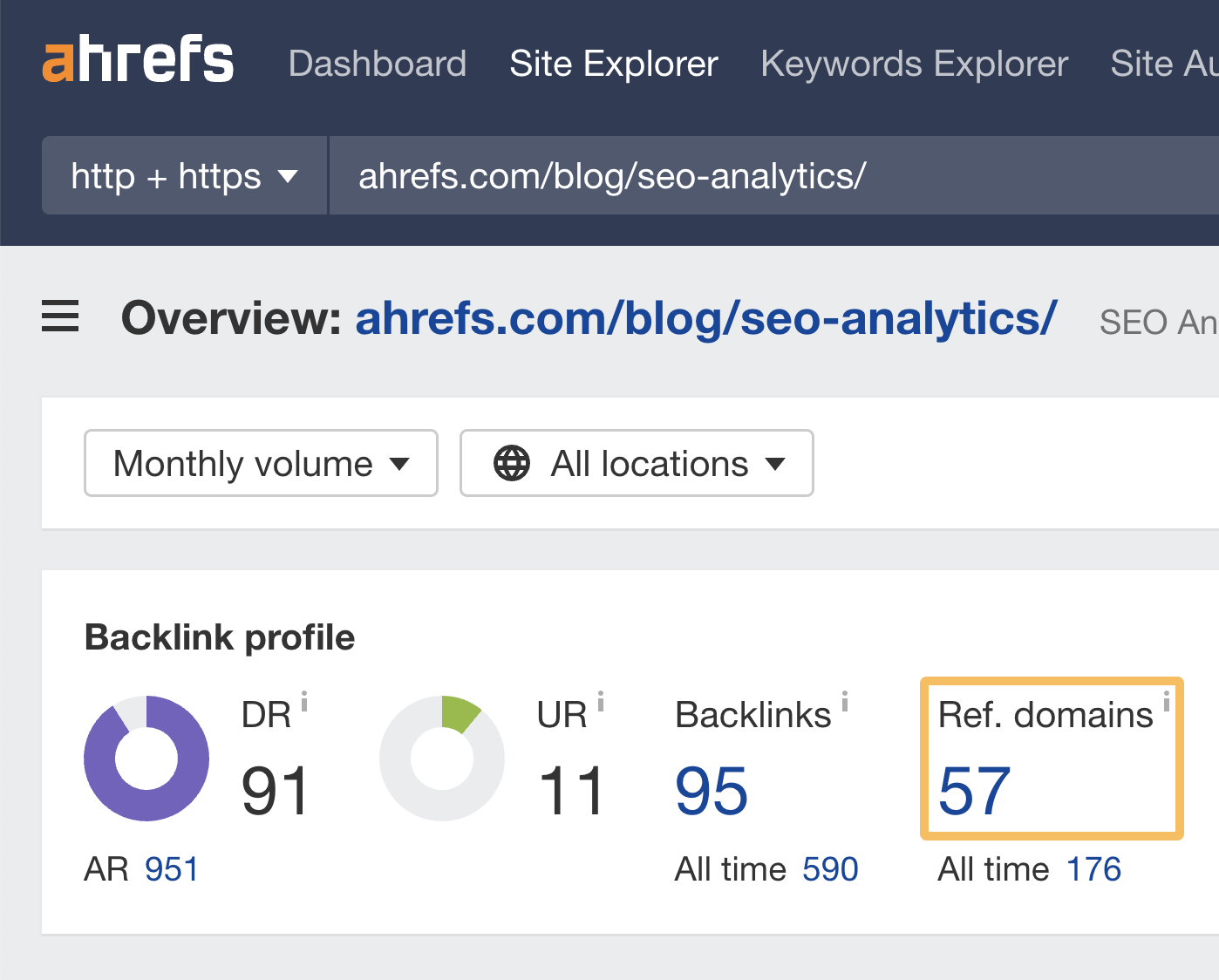Open the Monthly volume dropdown
1219x980 pixels.
[260, 463]
